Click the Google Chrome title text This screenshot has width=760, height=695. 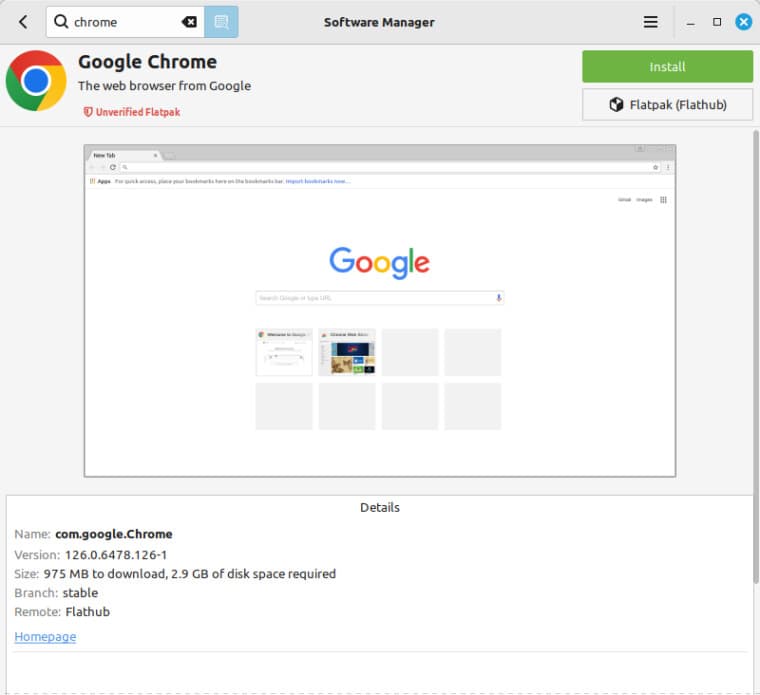click(147, 62)
